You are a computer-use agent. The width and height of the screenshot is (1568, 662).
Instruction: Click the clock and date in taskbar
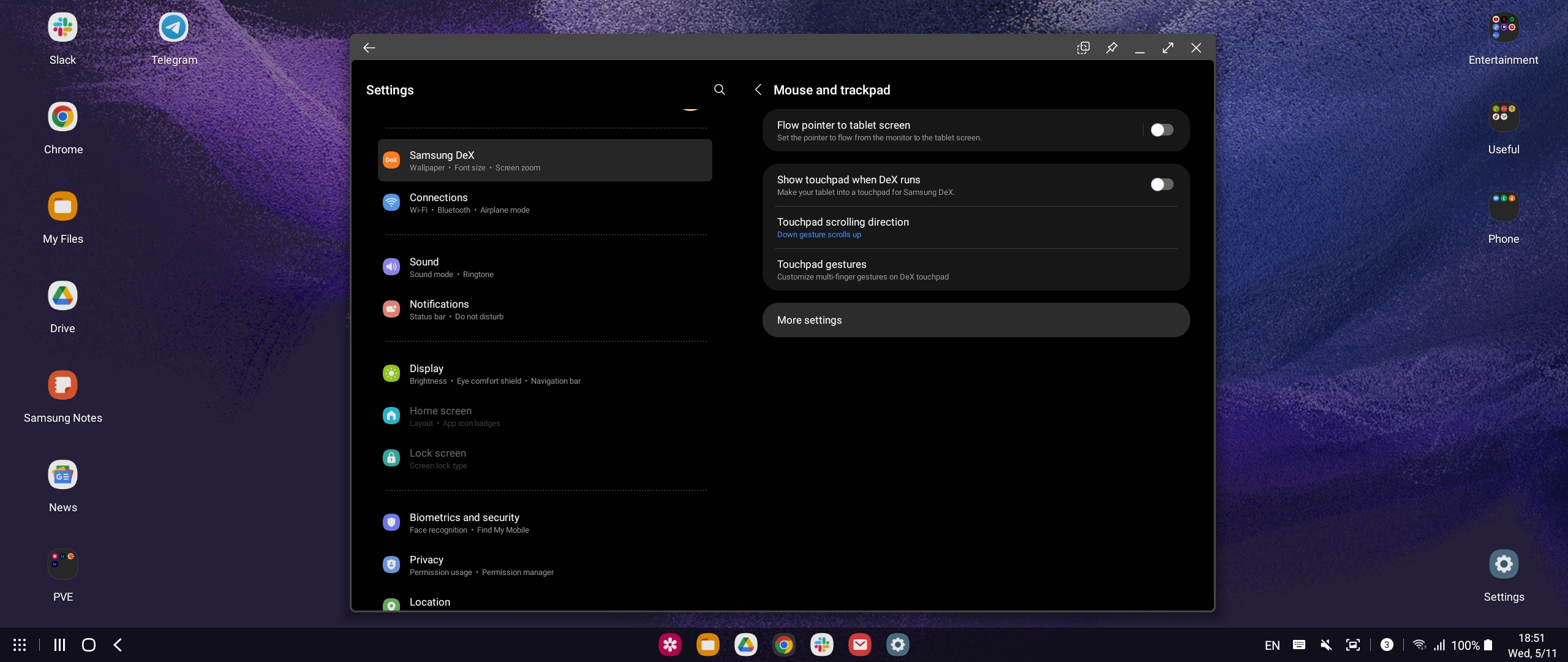tap(1531, 645)
